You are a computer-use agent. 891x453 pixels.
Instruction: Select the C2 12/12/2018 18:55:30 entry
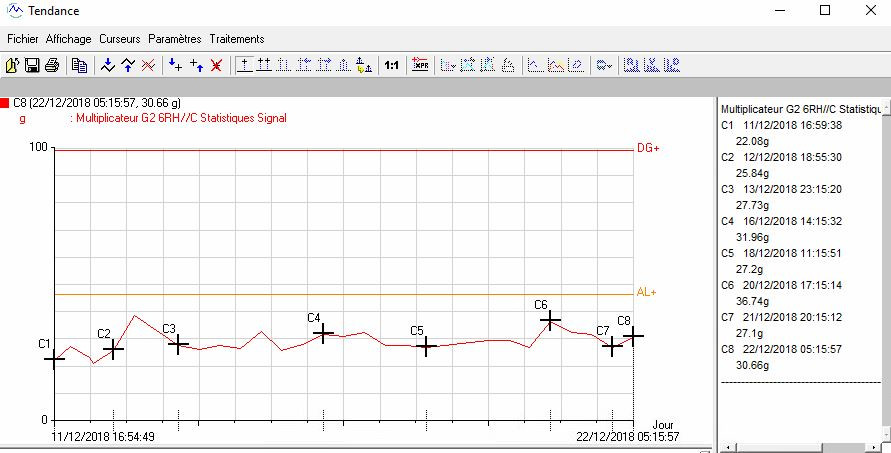pyautogui.click(x=781, y=157)
